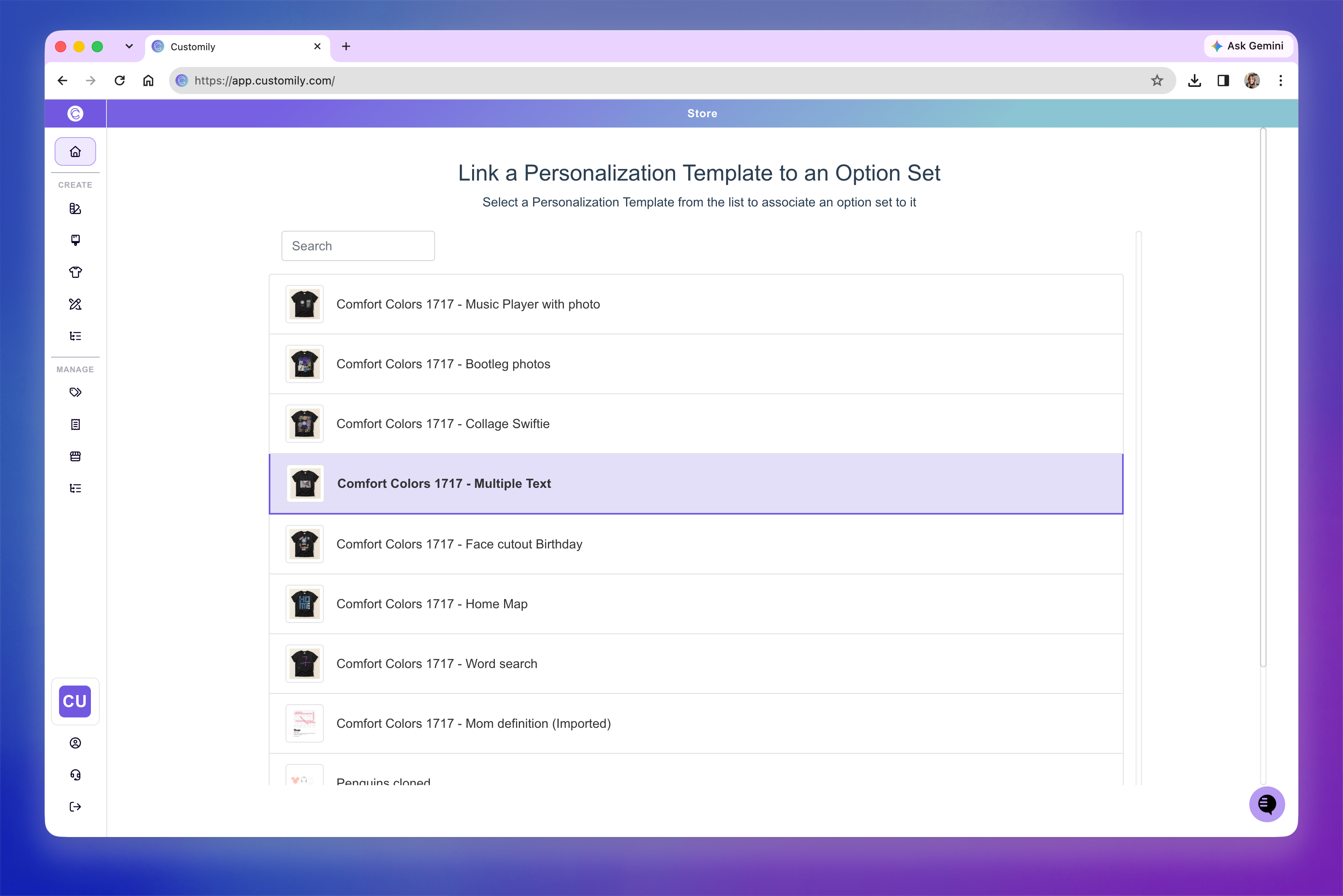
Task: Select Comfort Colors 1717 - Face cutout Birthday
Action: click(x=696, y=544)
